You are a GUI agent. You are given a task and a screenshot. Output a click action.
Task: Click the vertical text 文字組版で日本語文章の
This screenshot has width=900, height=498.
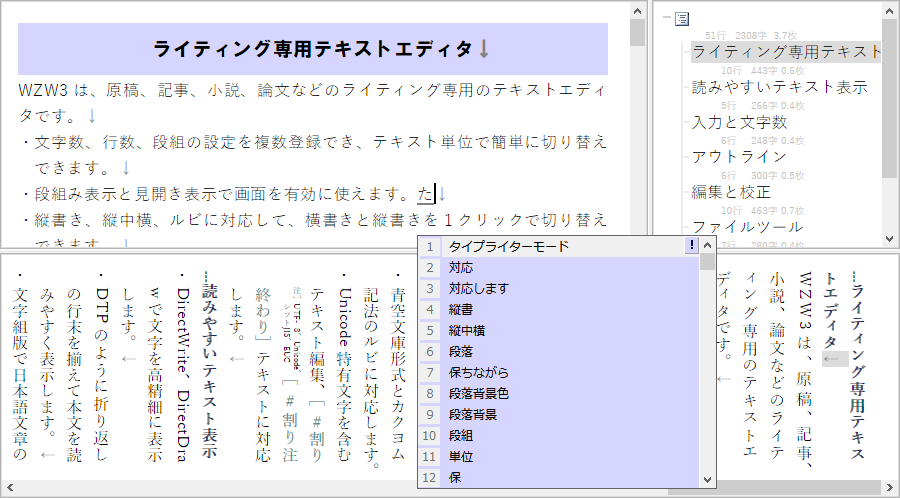20,374
